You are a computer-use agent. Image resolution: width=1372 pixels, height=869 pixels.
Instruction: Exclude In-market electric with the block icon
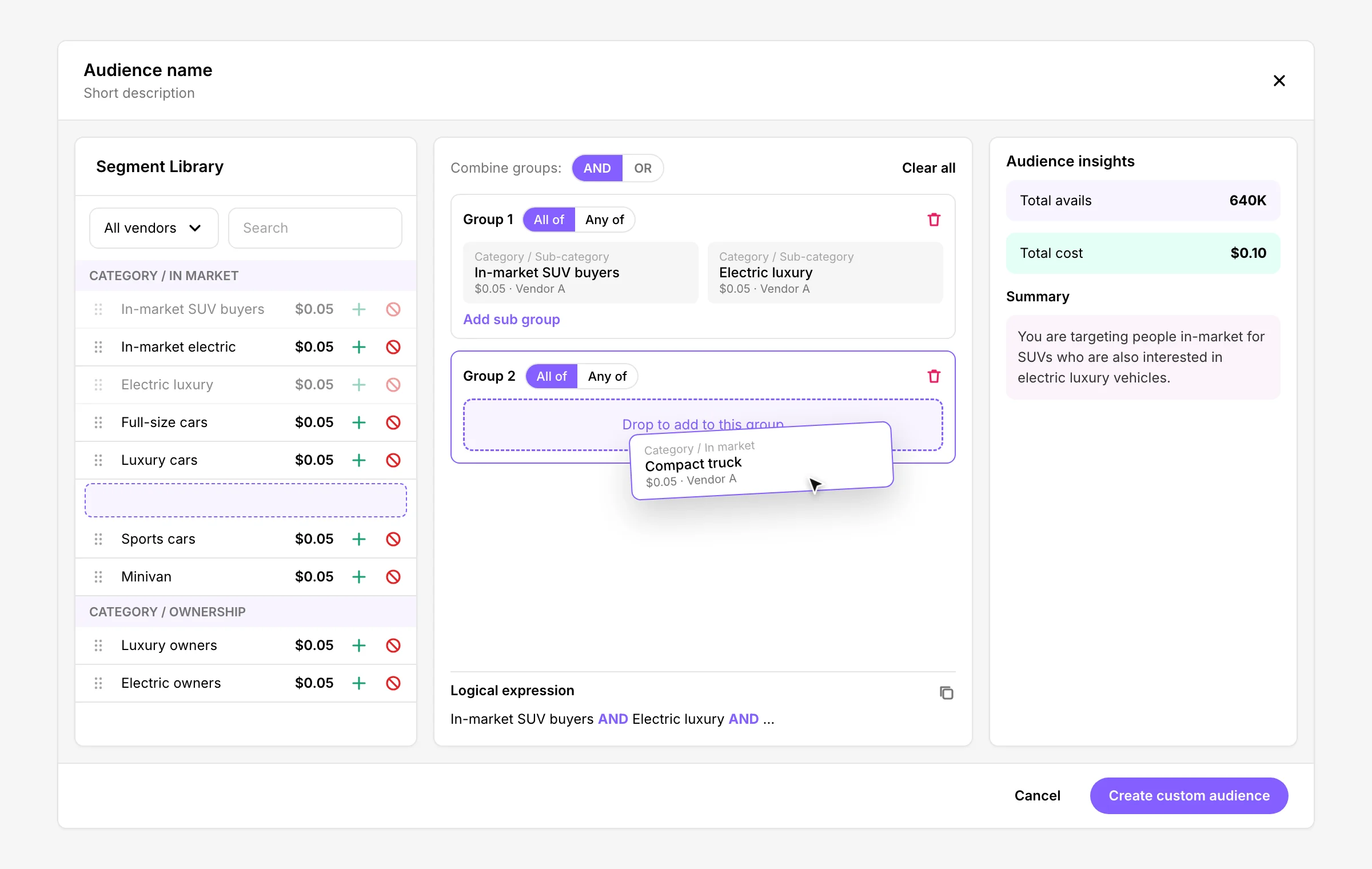(x=393, y=347)
